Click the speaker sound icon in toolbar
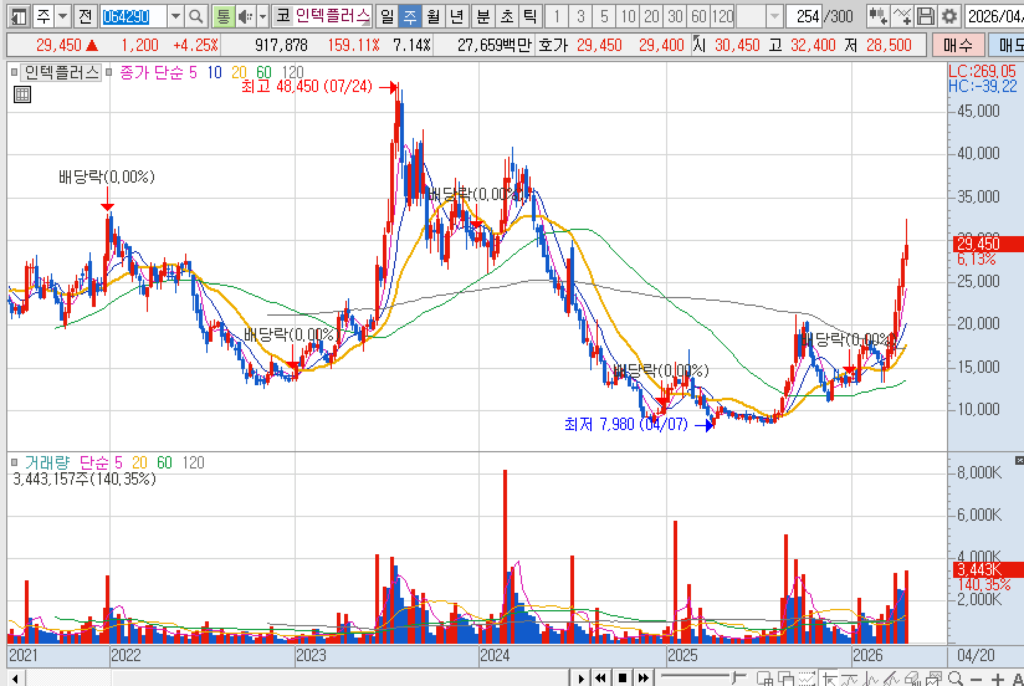 pyautogui.click(x=245, y=16)
